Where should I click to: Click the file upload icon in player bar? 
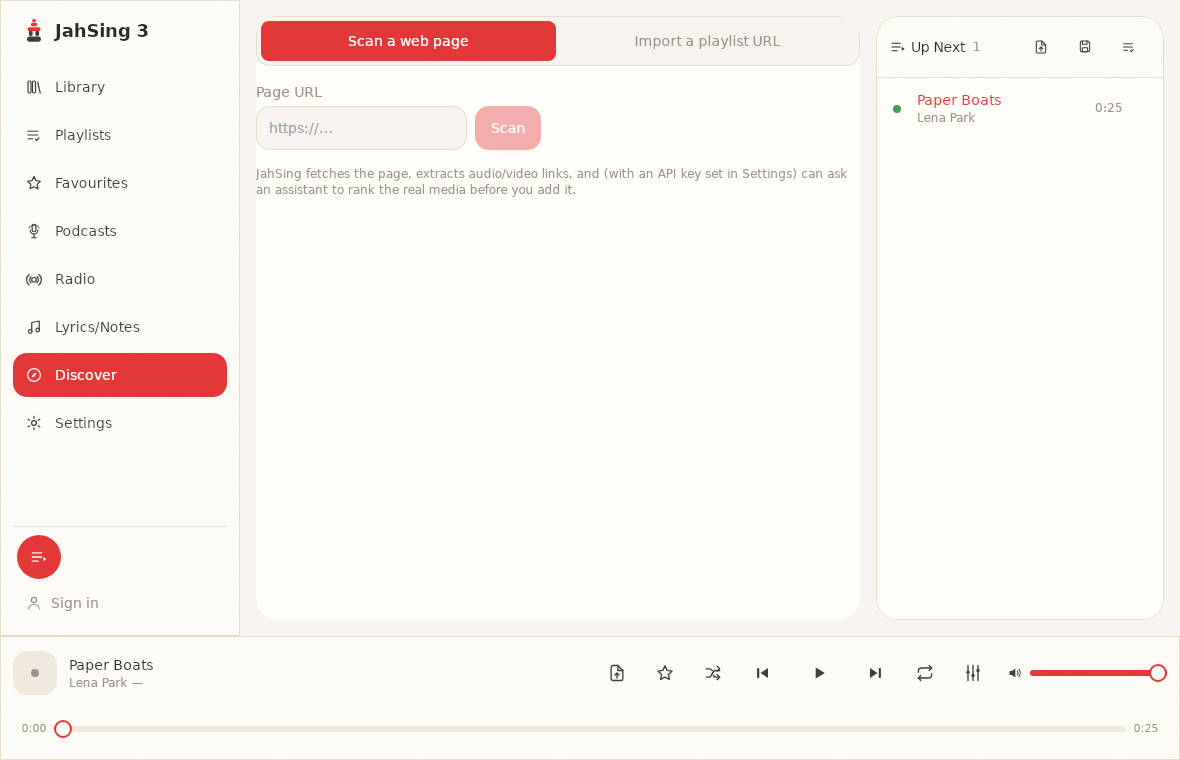[617, 673]
